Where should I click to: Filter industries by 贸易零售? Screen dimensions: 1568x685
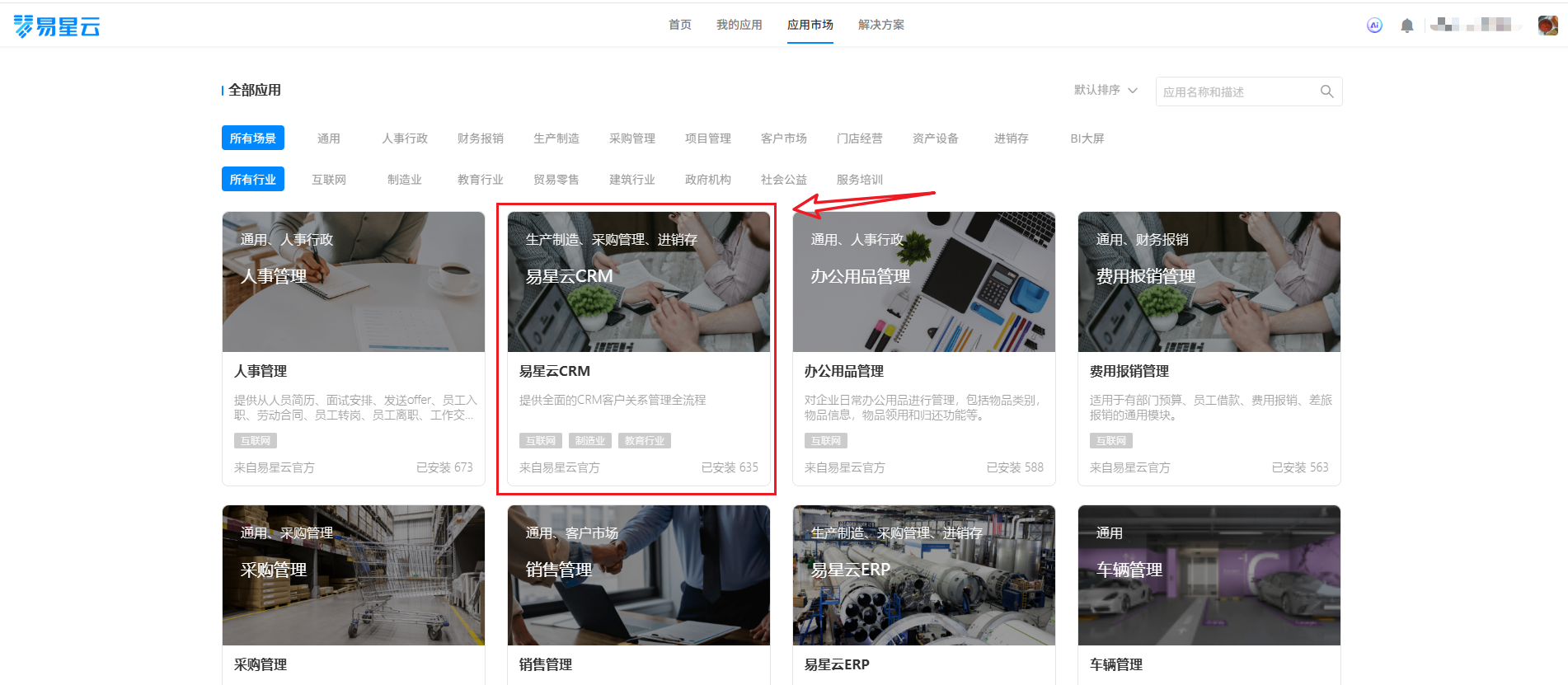[556, 180]
